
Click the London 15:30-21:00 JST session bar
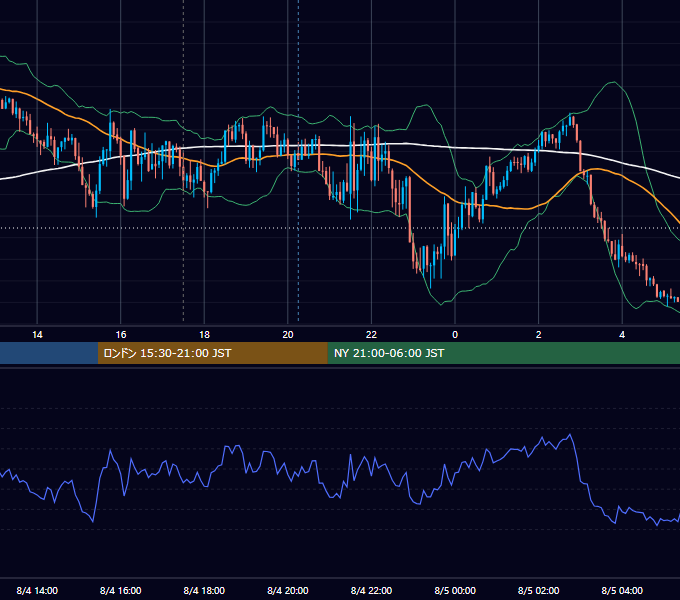(x=212, y=353)
